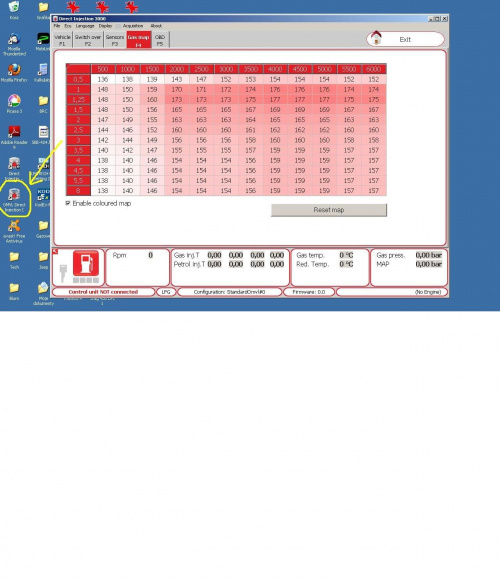Click the grey ignition key icon

(63, 272)
